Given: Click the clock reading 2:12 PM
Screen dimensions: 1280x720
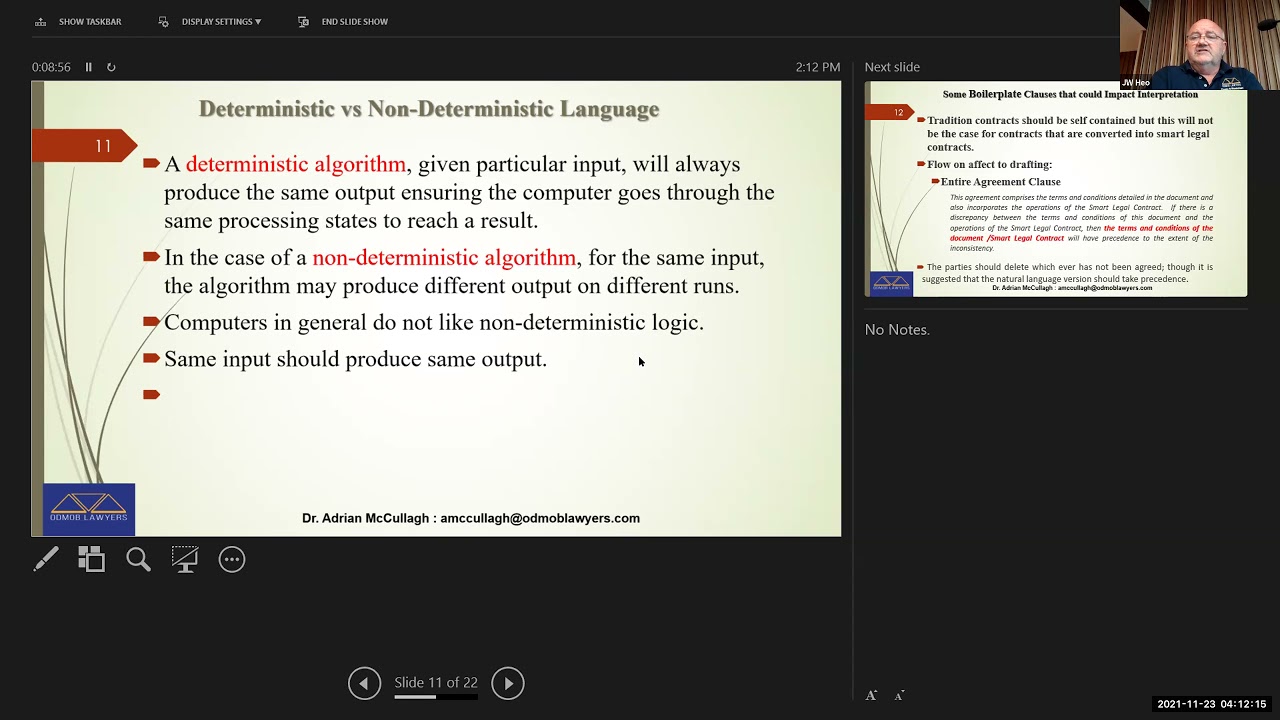Looking at the screenshot, I should [x=818, y=67].
